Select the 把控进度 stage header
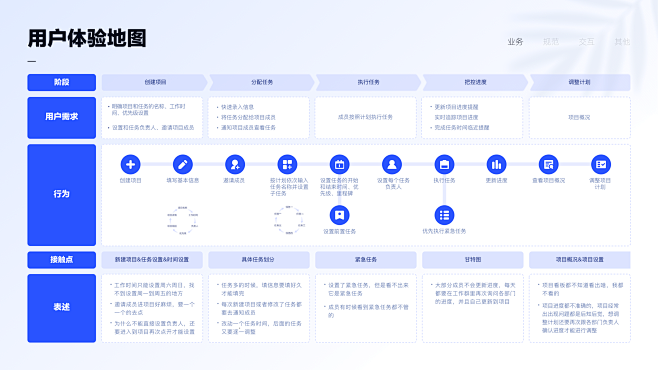 [x=475, y=82]
